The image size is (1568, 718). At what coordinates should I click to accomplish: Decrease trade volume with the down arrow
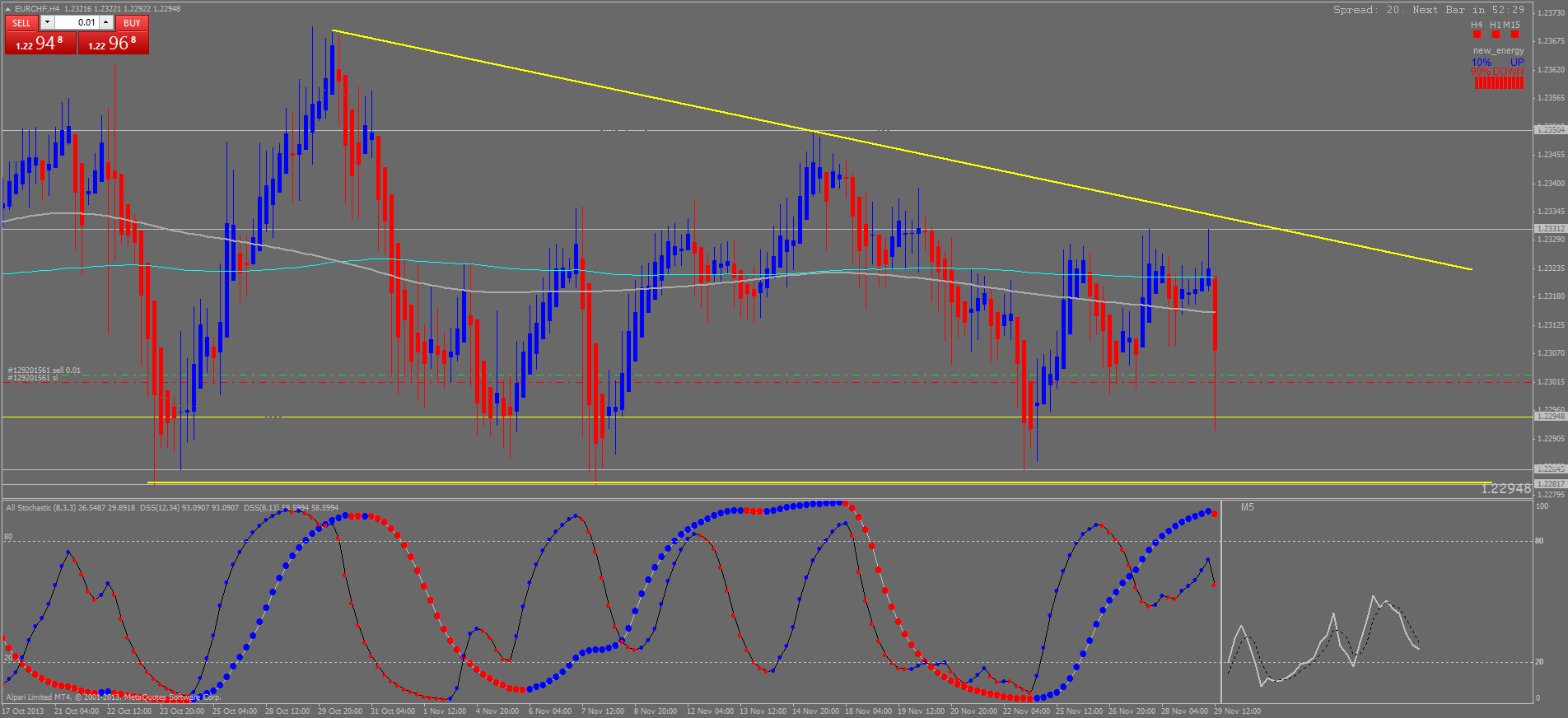tap(47, 23)
